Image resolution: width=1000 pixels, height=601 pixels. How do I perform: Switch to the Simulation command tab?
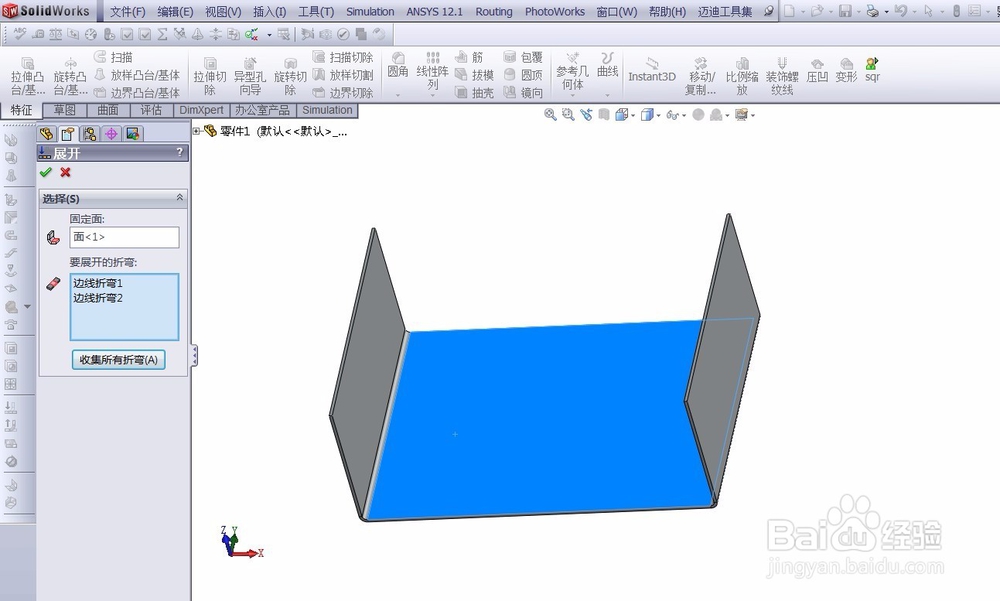(x=327, y=110)
